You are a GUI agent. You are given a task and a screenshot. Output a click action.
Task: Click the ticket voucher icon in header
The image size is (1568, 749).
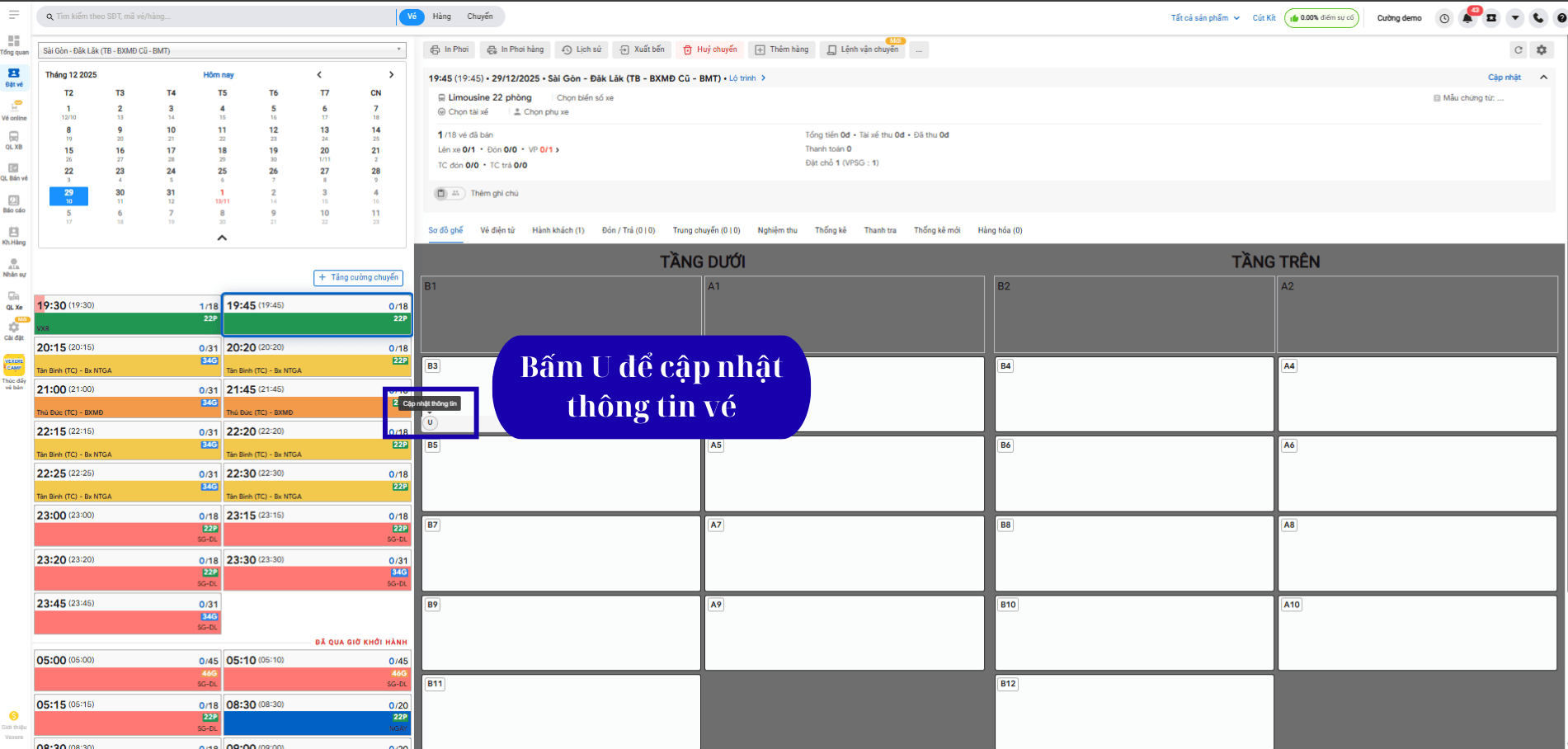(1491, 18)
